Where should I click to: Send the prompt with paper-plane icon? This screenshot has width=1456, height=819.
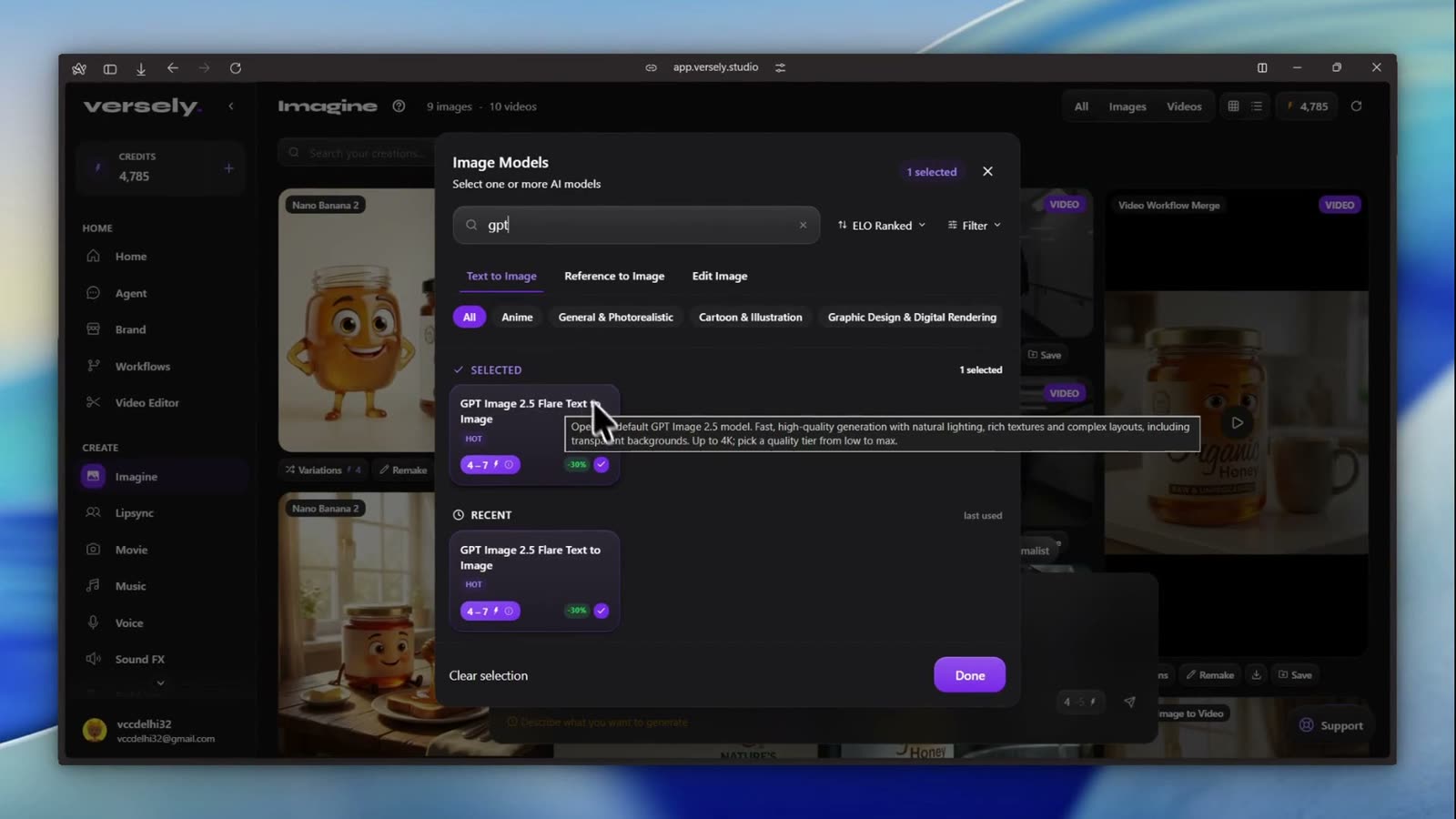tap(1129, 702)
